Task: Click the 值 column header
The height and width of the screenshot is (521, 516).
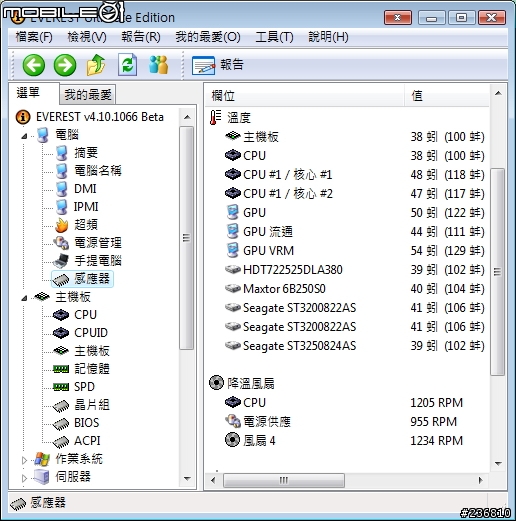Action: [x=447, y=96]
